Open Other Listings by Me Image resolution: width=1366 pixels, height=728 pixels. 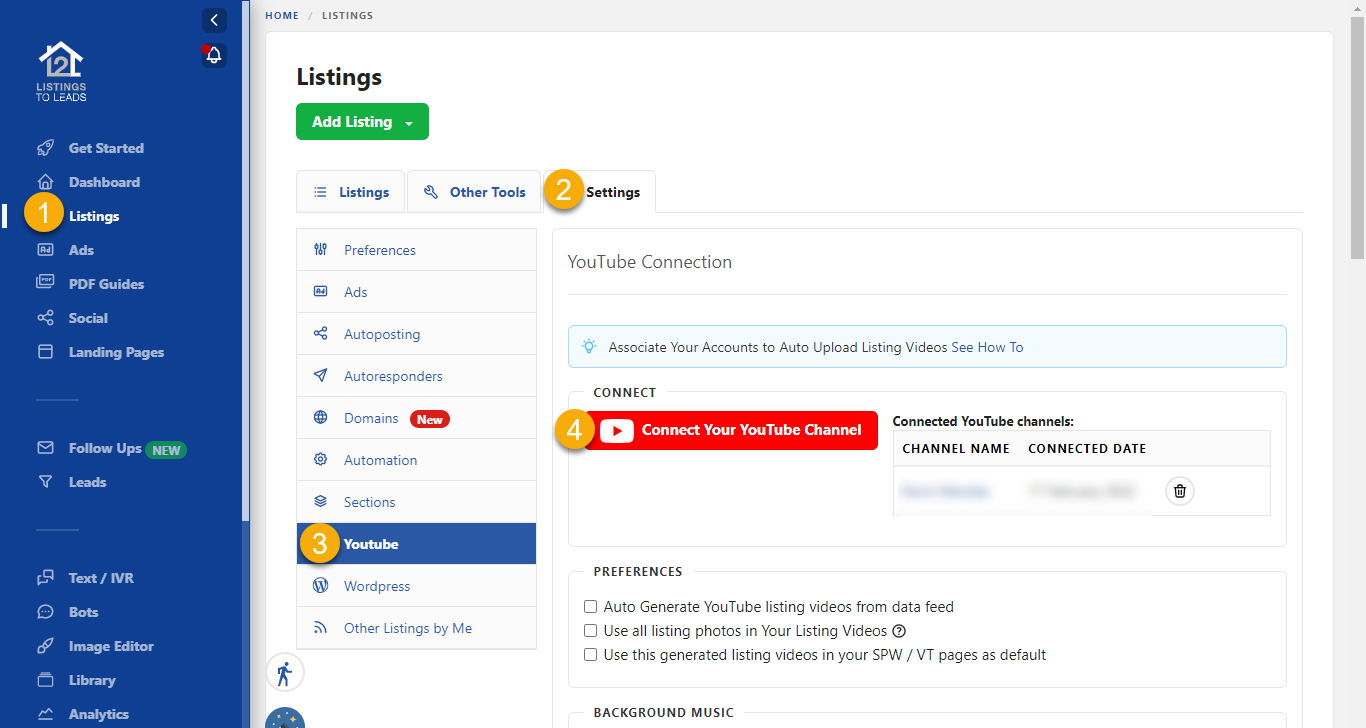[x=416, y=628]
